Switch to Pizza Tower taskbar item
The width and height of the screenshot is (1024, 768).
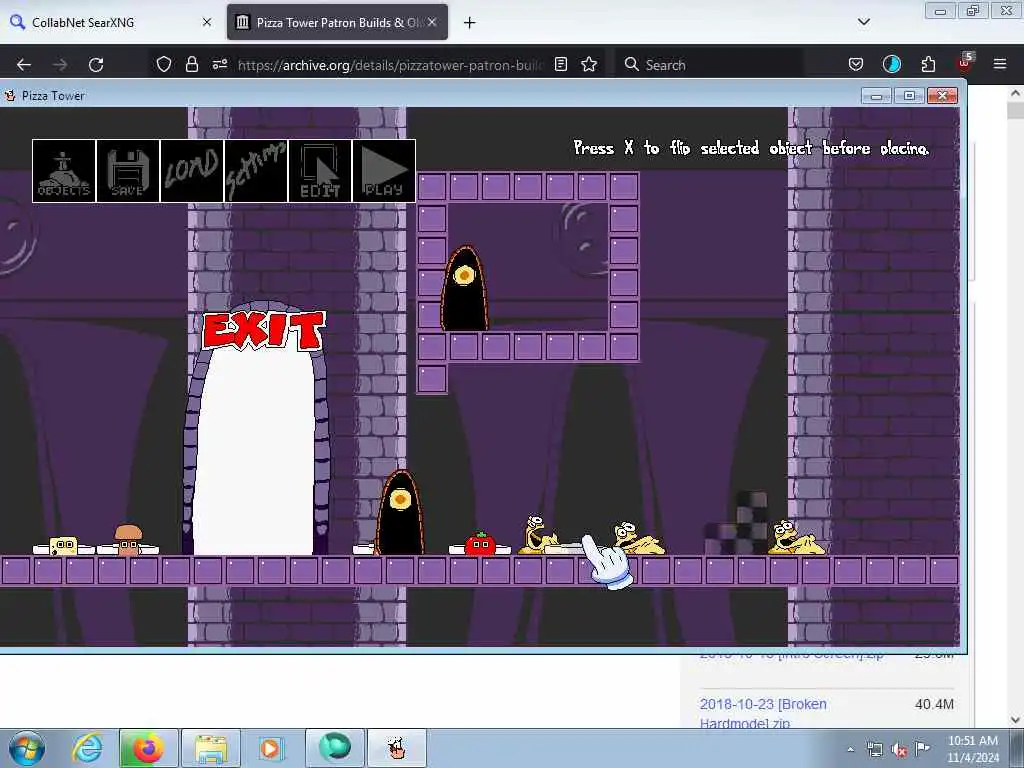point(396,748)
